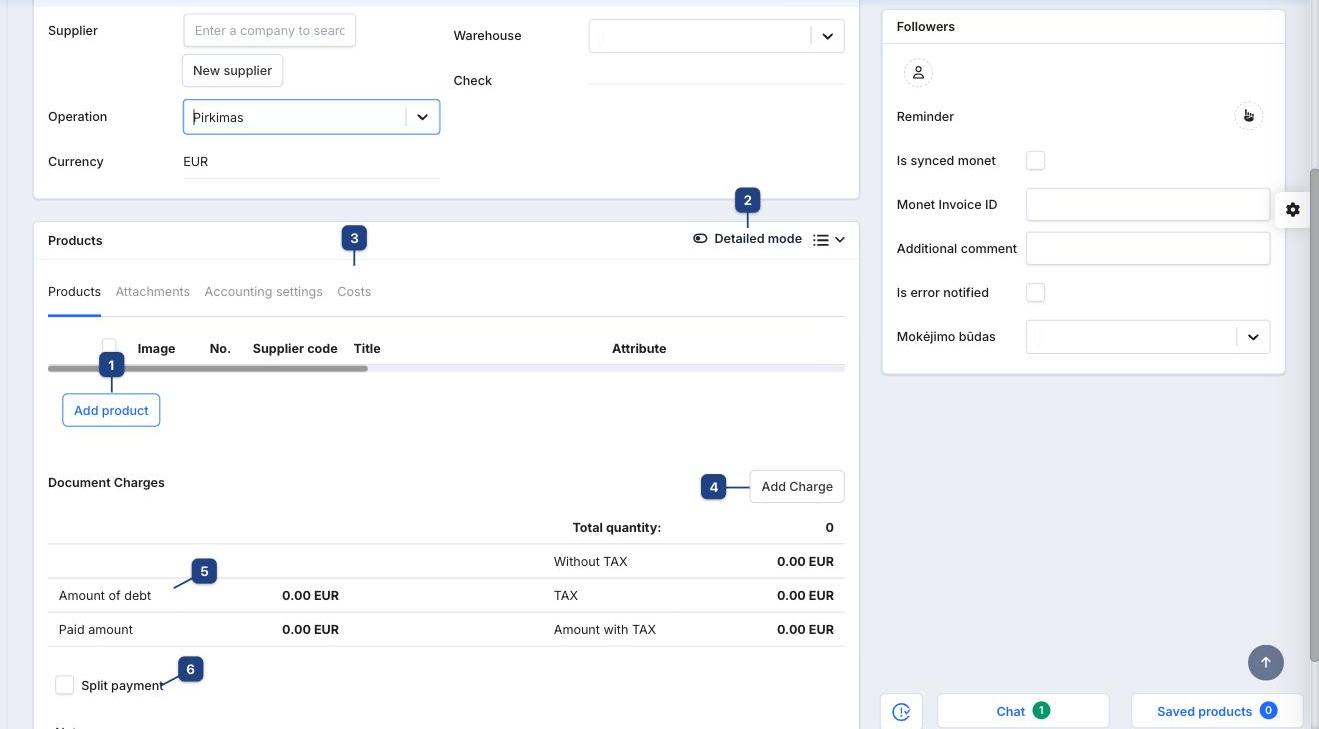Open the settings gear on right edge
The width and height of the screenshot is (1319, 729).
coord(1293,209)
